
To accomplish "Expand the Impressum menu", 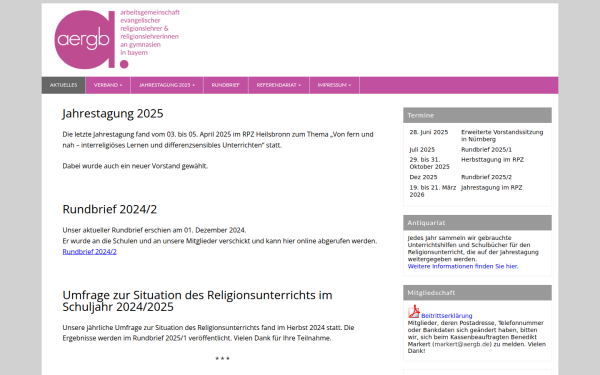I will coord(334,85).
